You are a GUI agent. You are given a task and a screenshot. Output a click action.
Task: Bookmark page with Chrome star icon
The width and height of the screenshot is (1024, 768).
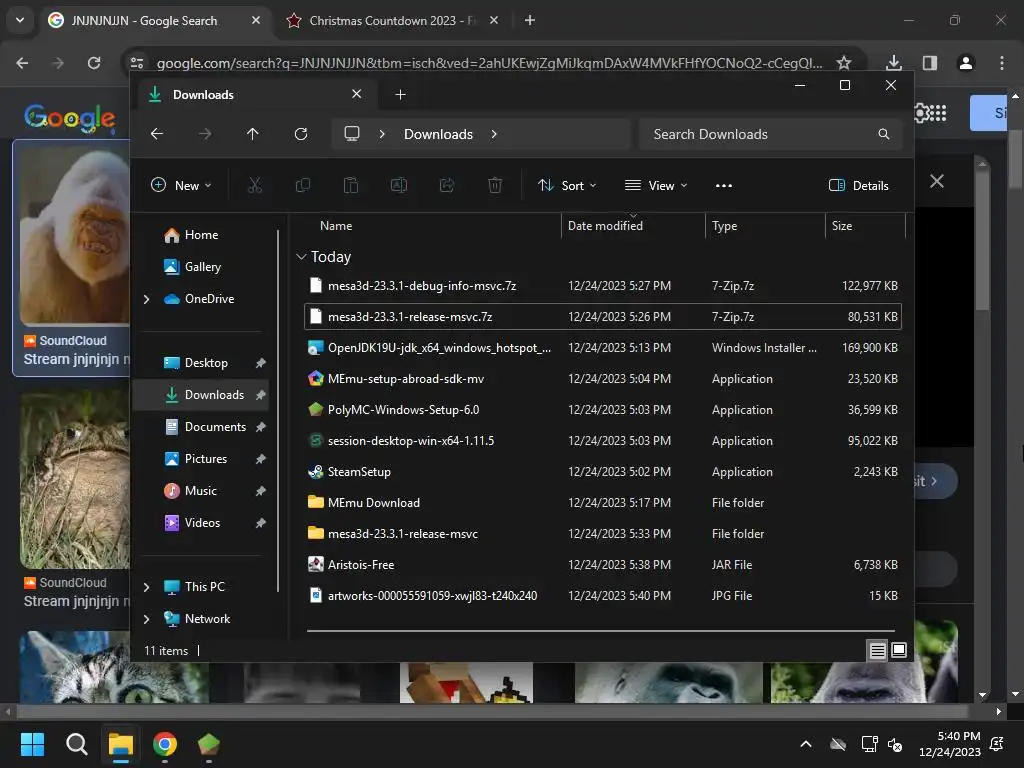click(844, 63)
